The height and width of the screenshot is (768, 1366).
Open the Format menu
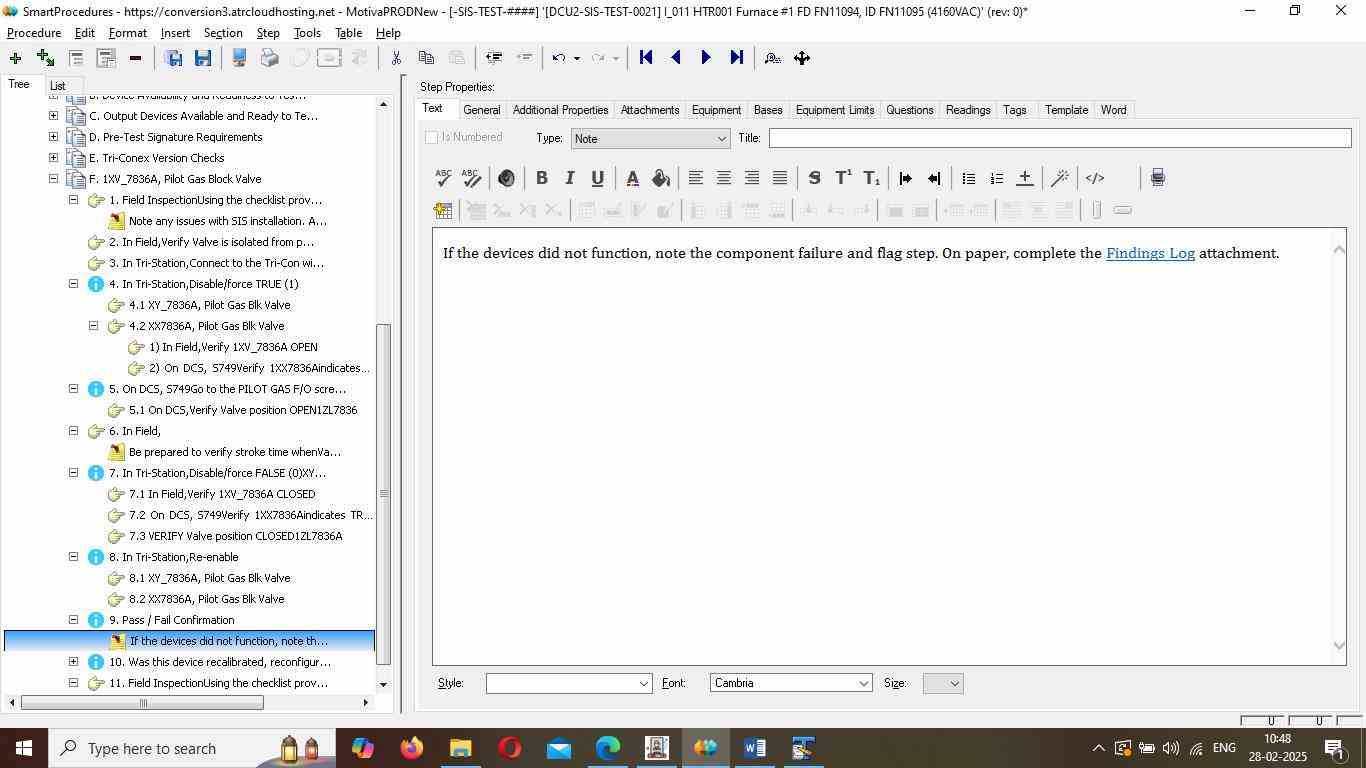pos(127,33)
